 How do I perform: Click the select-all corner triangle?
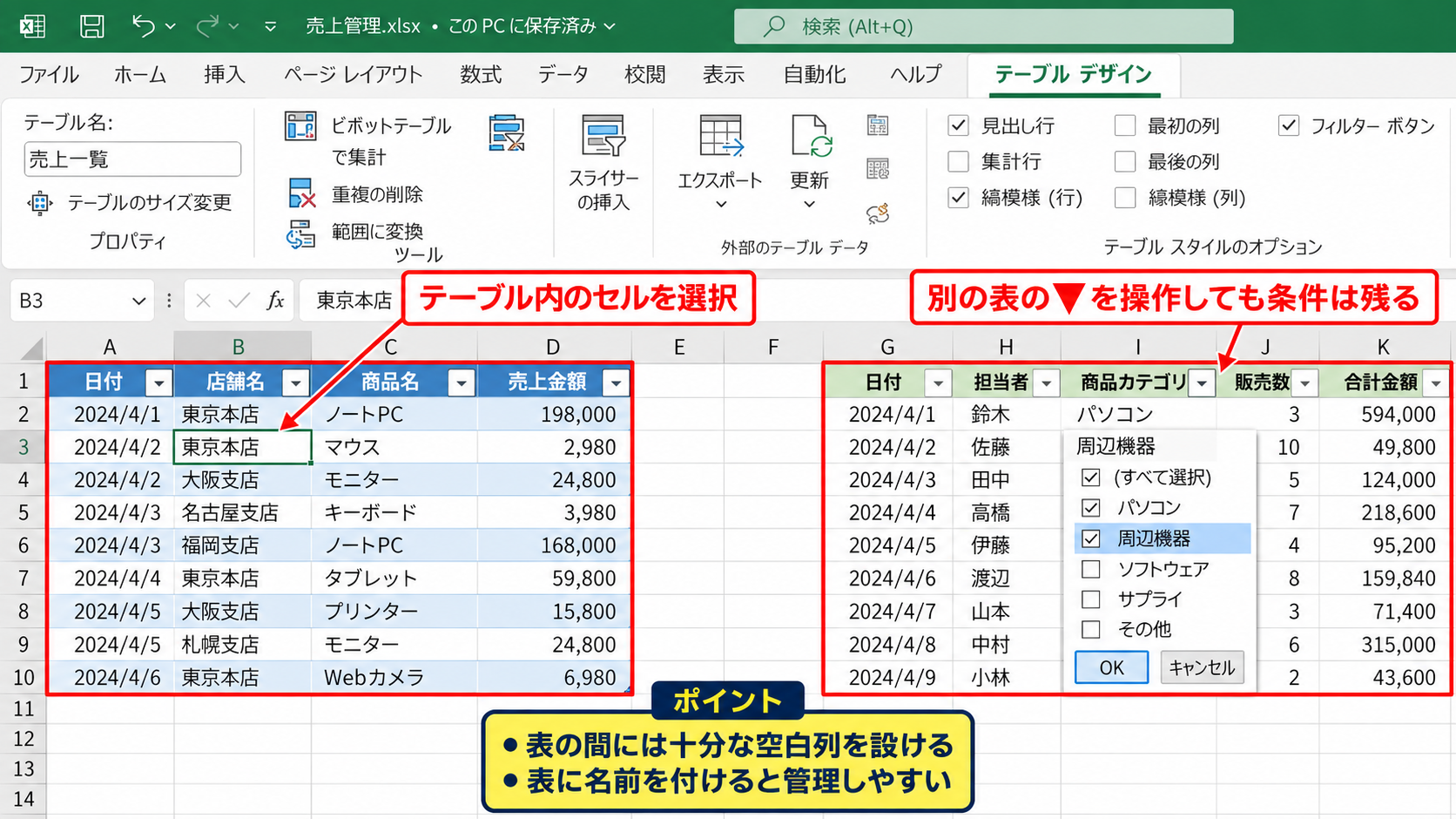click(x=31, y=349)
